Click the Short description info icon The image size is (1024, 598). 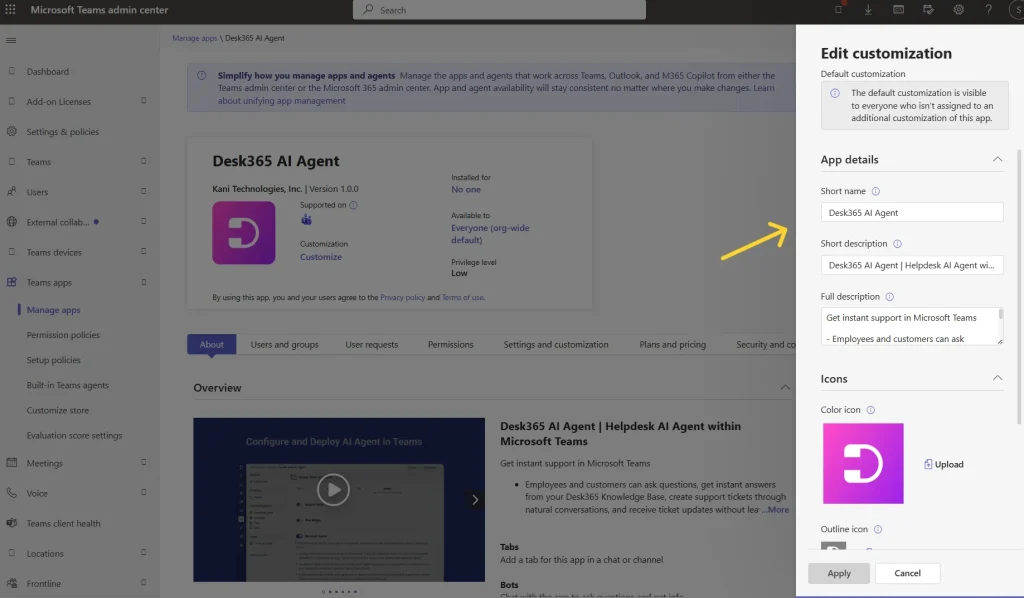click(x=897, y=244)
